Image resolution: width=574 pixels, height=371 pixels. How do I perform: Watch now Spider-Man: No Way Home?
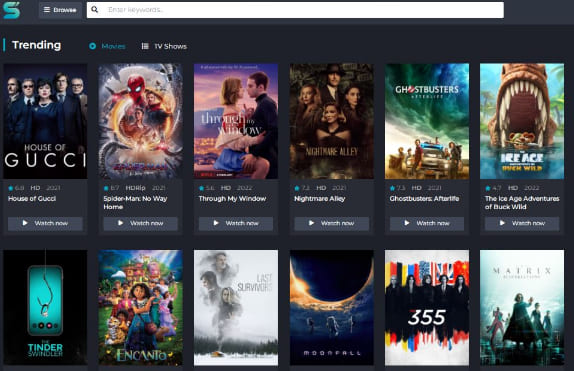(141, 223)
